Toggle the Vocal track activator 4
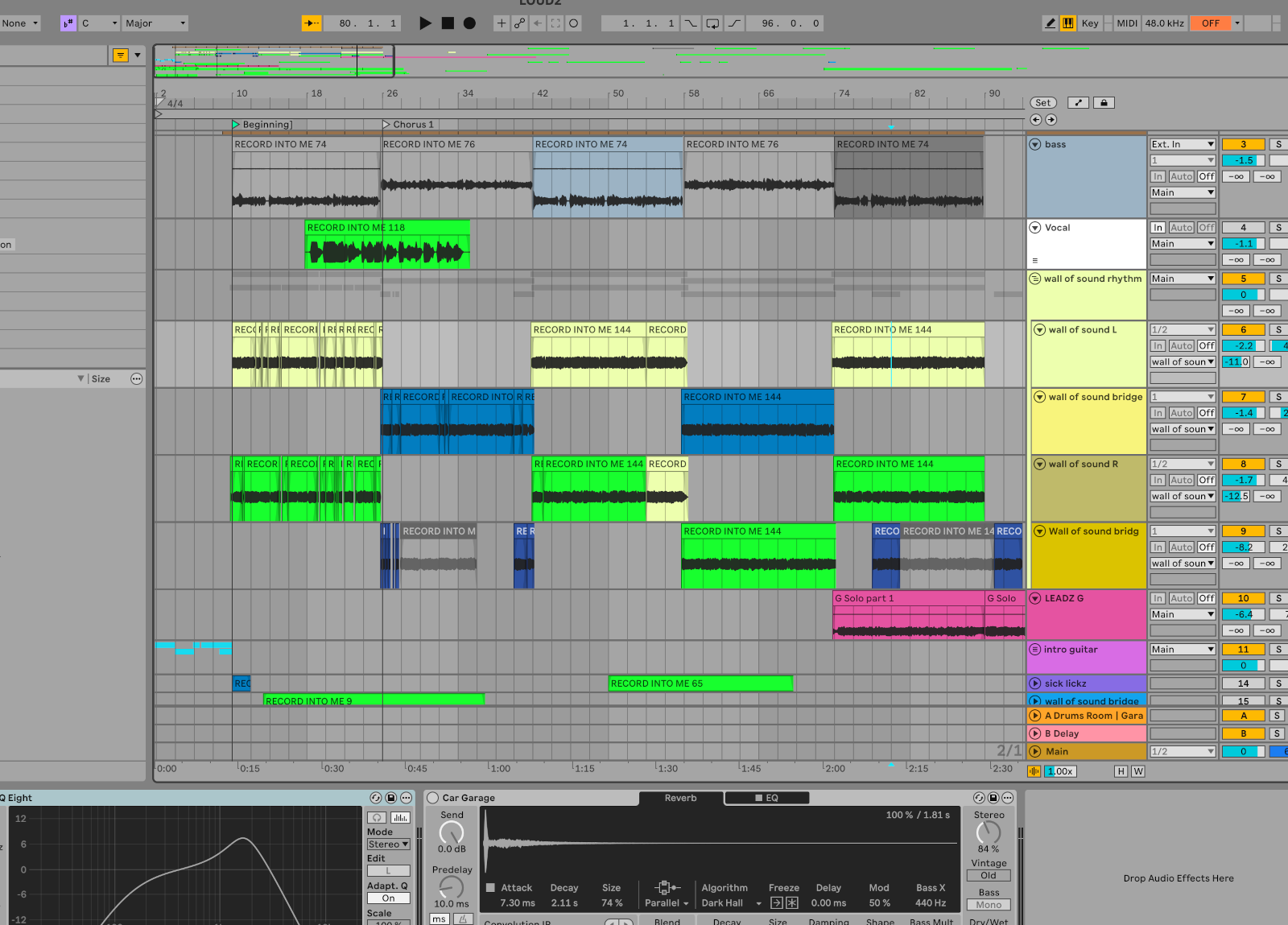Viewport: 1288px width, 925px height. coord(1243,228)
